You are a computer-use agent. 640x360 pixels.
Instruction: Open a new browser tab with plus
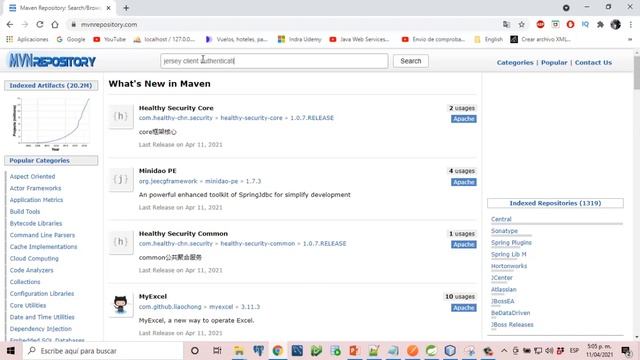pyautogui.click(x=126, y=8)
